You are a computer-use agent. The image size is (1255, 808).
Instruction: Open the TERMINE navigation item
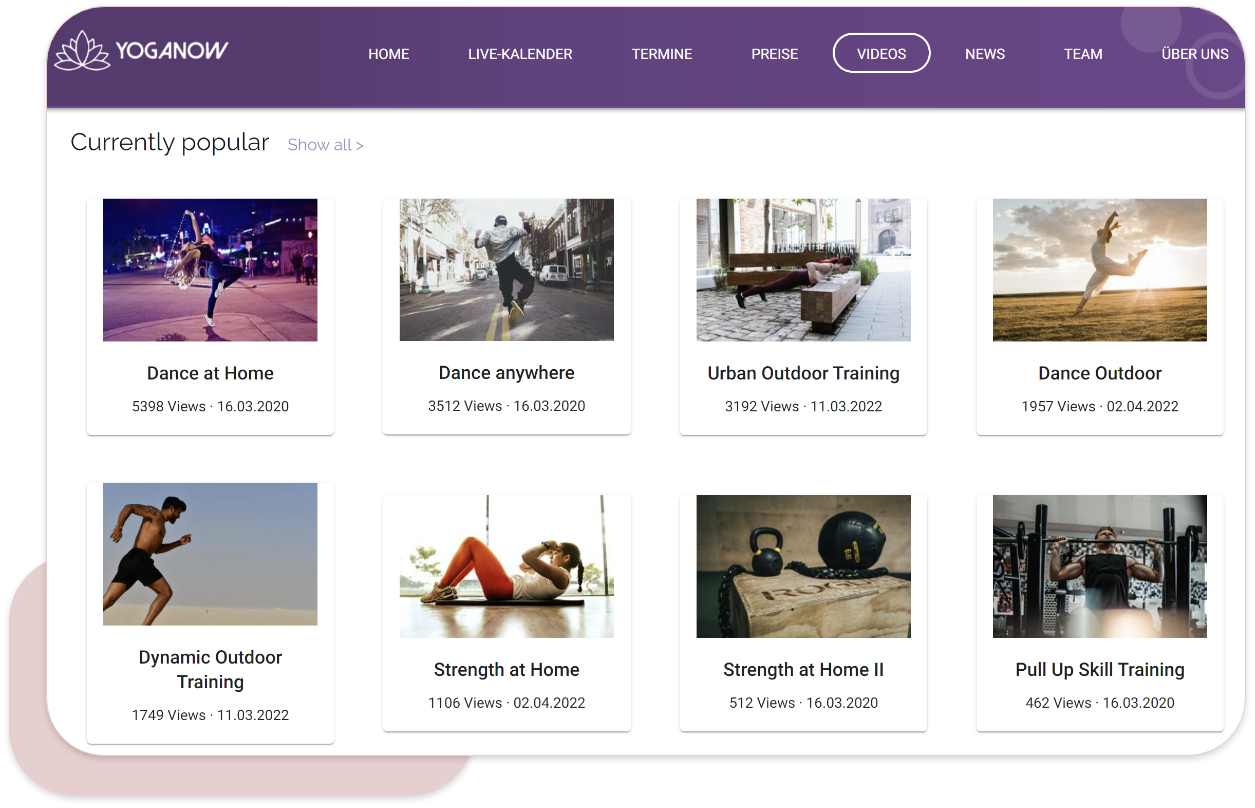pos(661,54)
